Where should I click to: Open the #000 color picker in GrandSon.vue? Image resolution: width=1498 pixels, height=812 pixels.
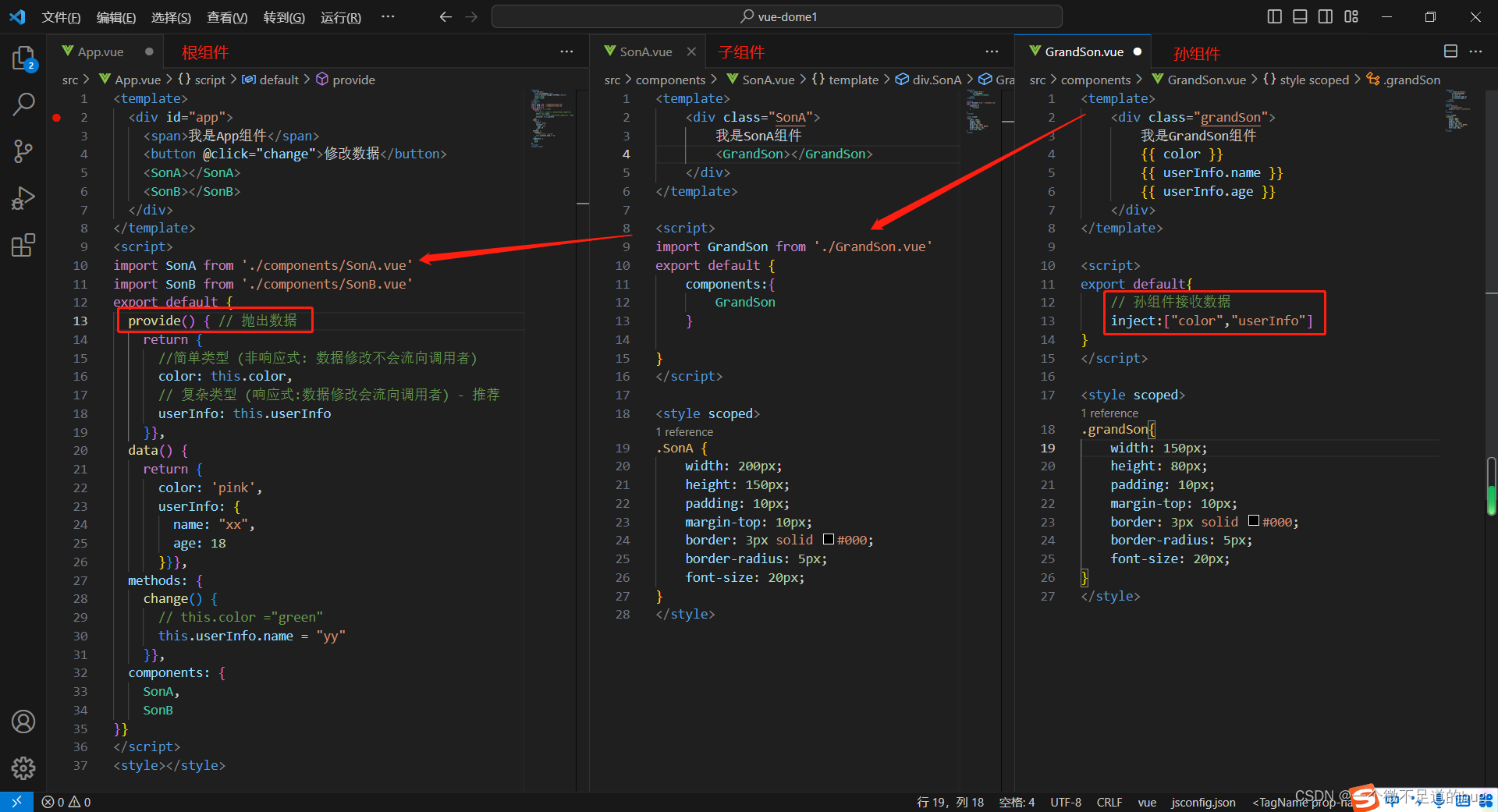(x=1254, y=521)
